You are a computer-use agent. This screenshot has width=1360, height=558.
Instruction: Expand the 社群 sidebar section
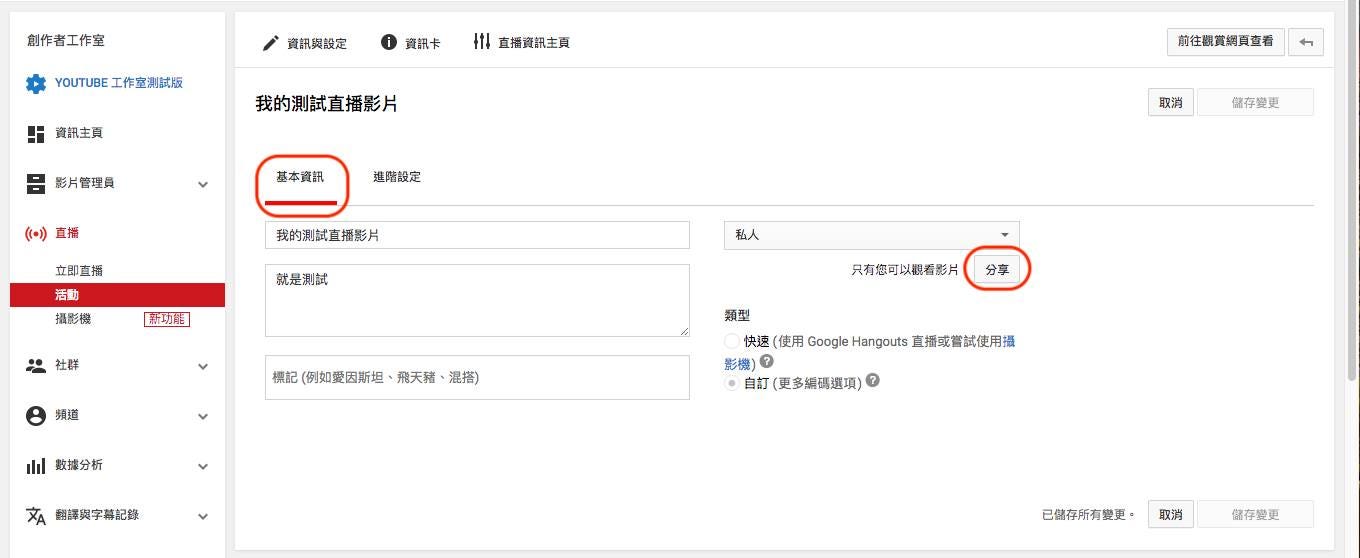point(203,366)
